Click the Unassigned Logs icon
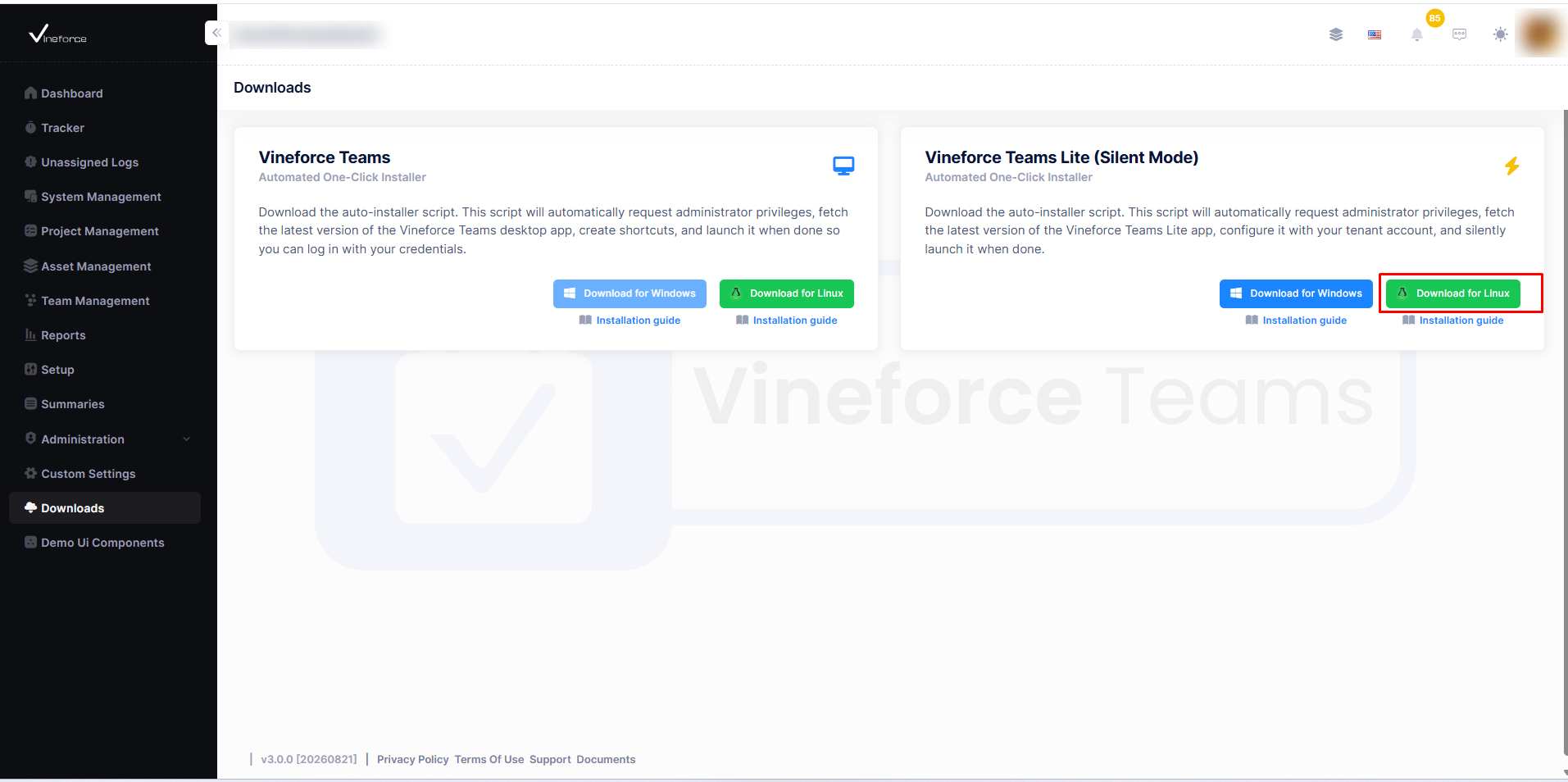Screen dimensions: 1568x782 [x=30, y=161]
